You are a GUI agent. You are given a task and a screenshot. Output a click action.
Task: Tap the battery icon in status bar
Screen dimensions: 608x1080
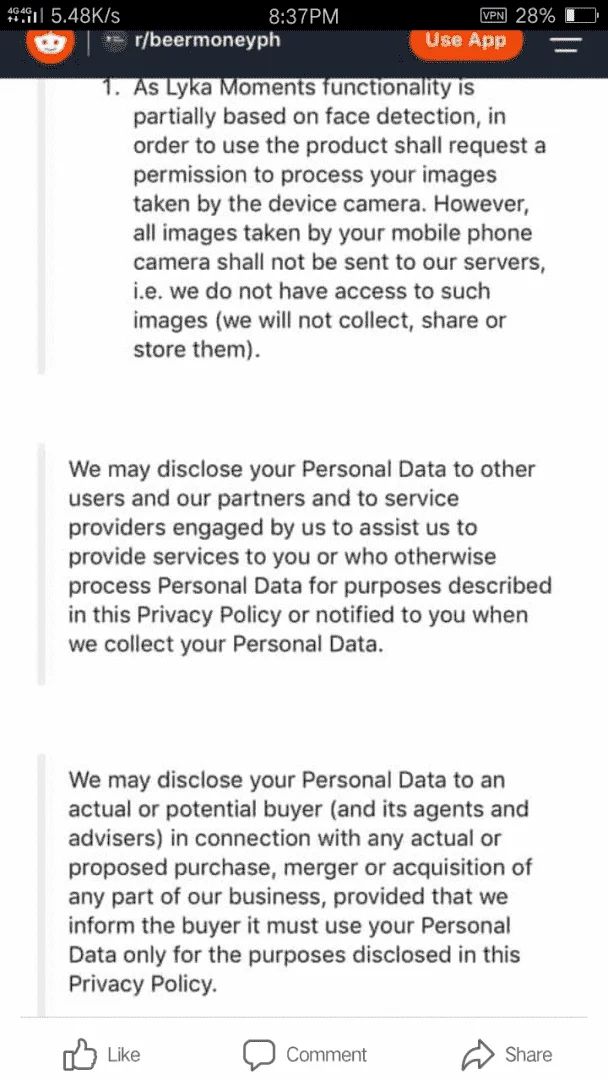point(581,15)
